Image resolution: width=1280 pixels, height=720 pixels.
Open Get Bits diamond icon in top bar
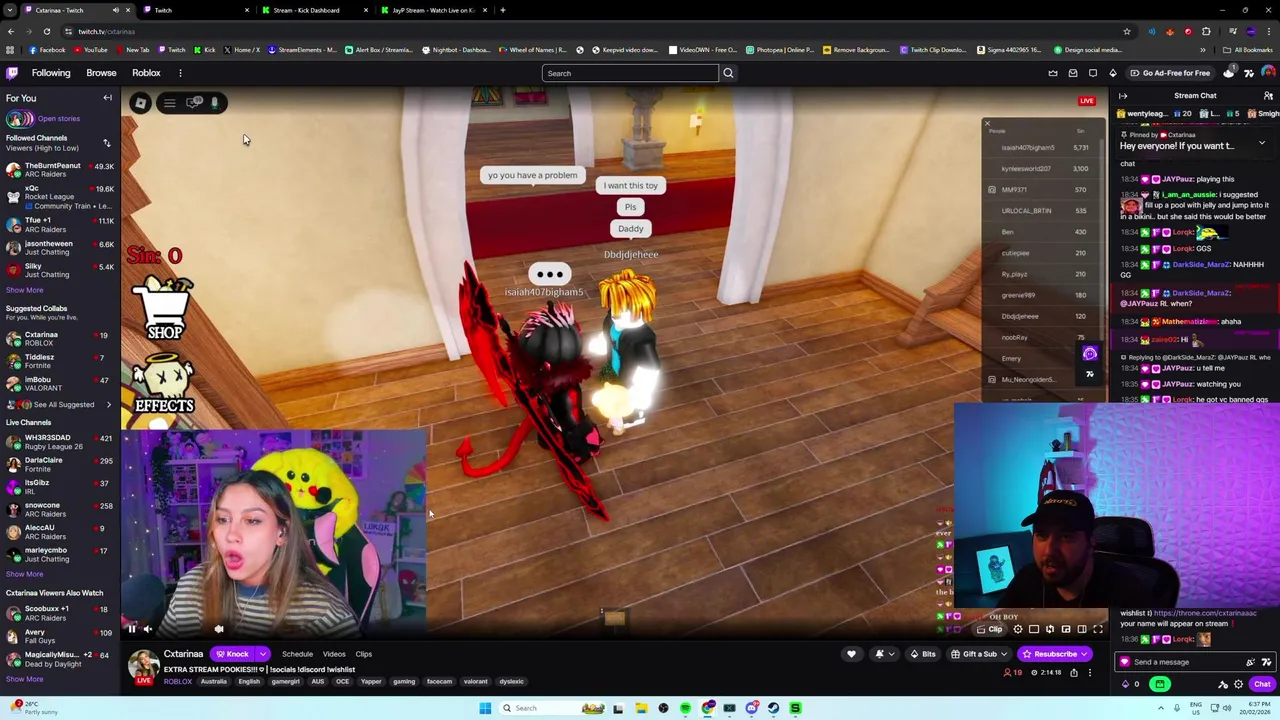(x=1113, y=73)
